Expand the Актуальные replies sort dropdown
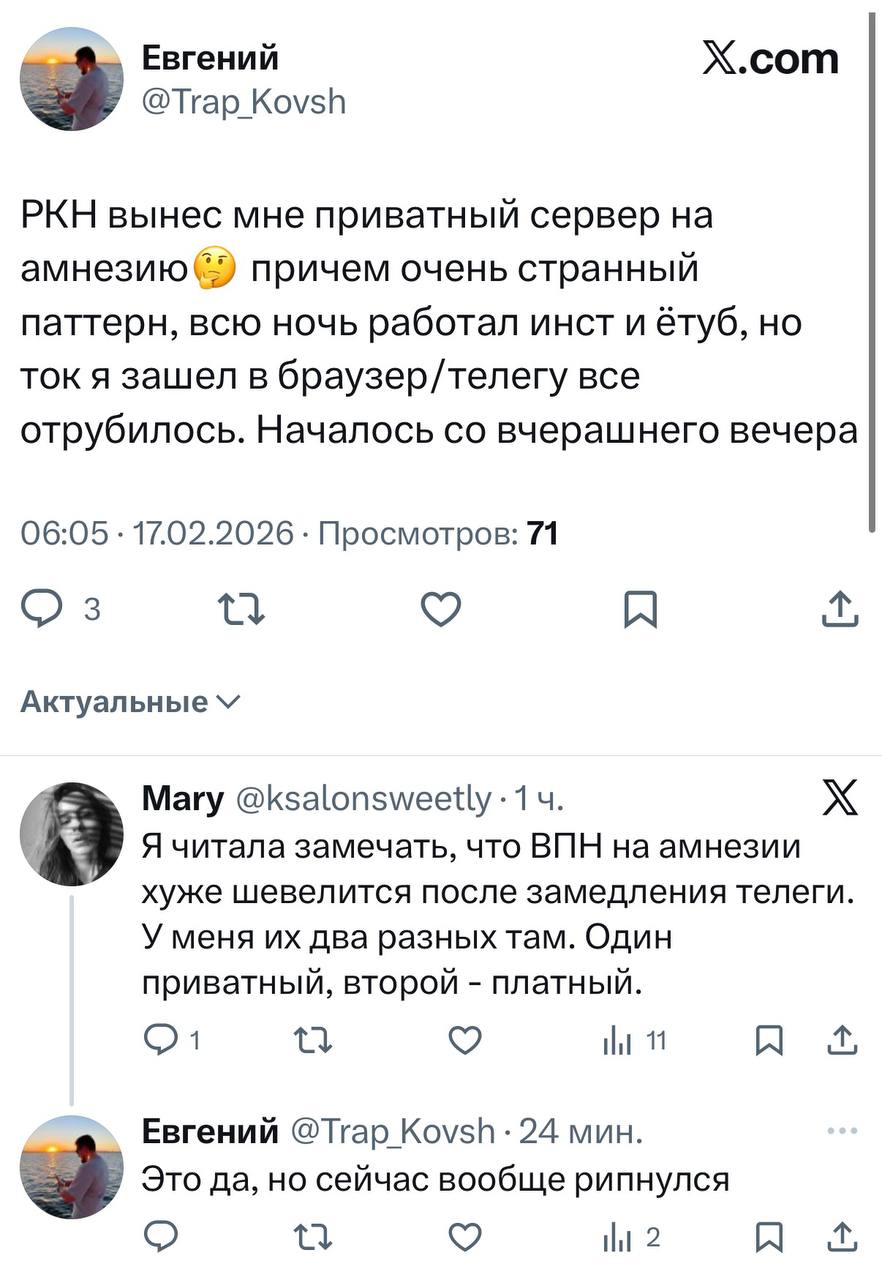 tap(130, 702)
